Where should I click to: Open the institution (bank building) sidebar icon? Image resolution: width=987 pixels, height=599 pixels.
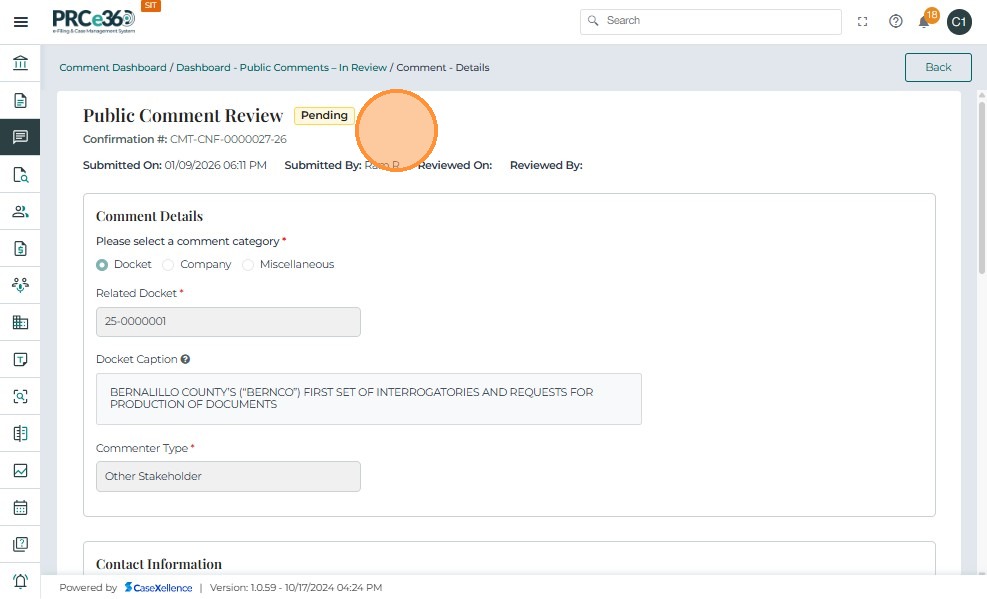pos(20,63)
